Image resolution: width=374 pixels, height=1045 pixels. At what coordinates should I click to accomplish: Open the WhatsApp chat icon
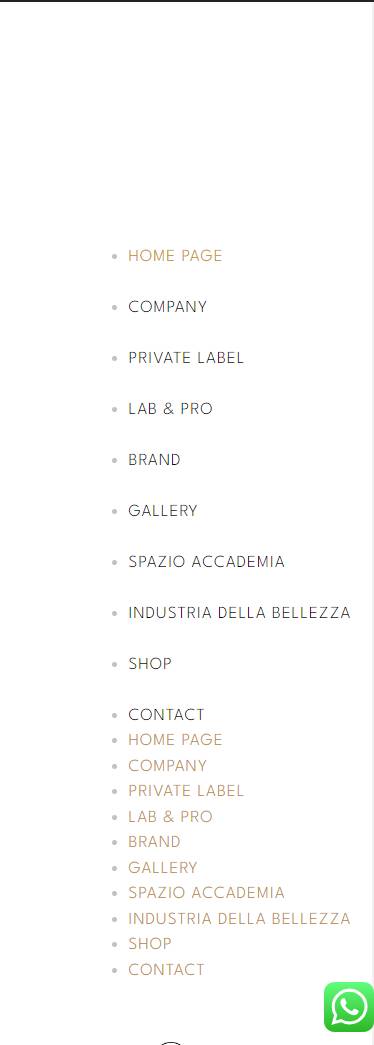pos(349,1006)
